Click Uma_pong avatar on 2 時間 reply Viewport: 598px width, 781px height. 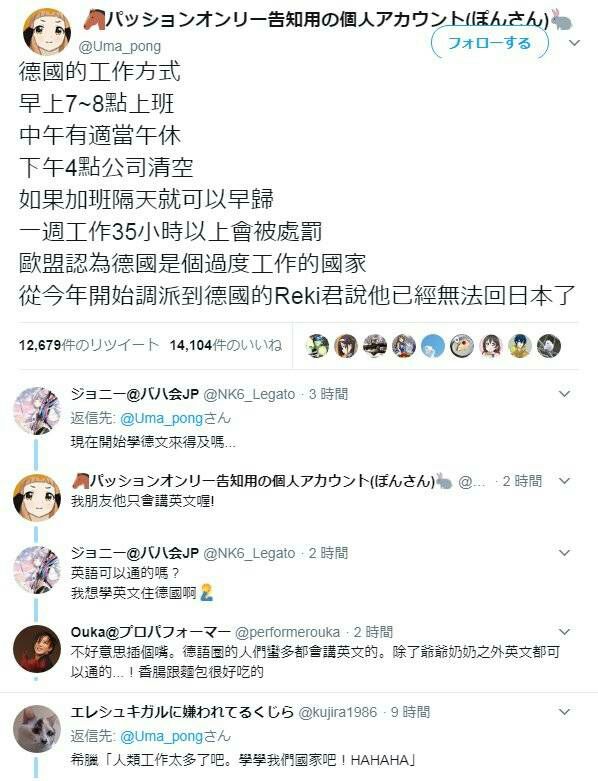tap(36, 498)
